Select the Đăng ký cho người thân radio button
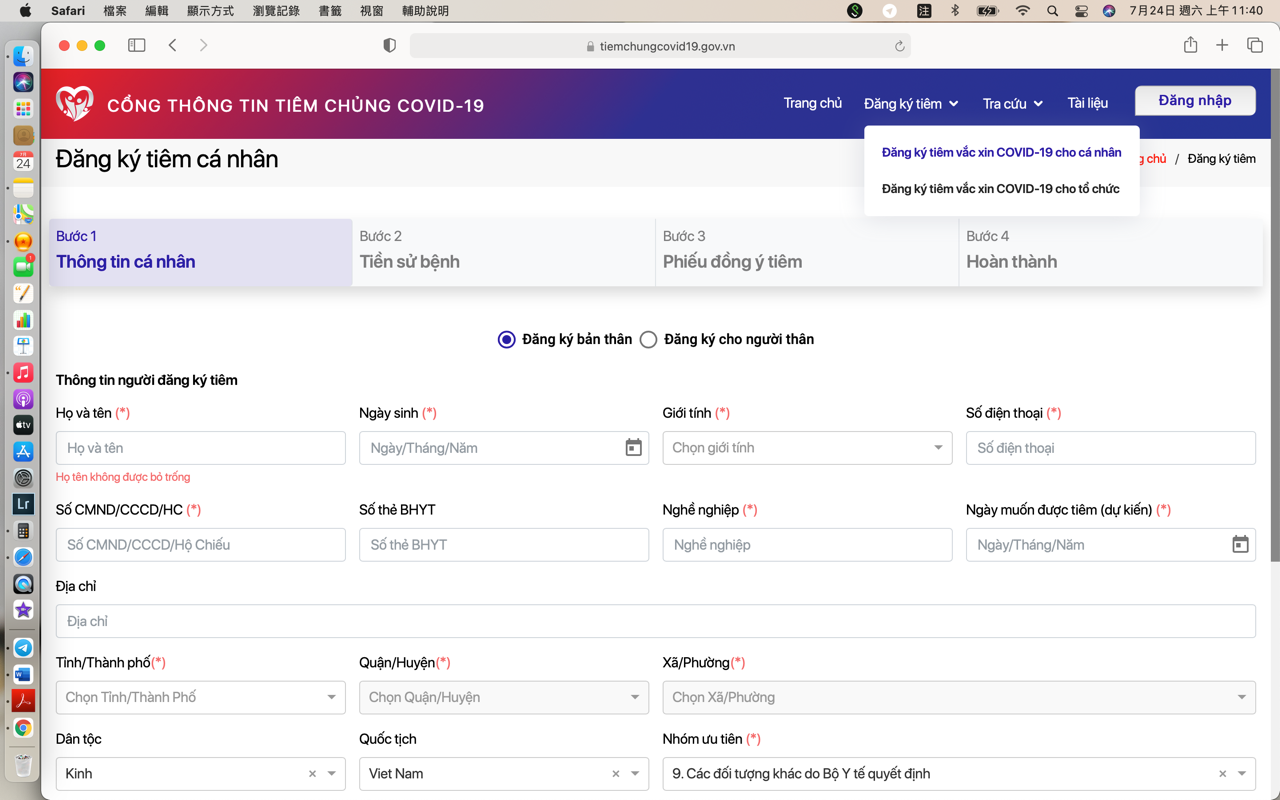Screen dimensions: 1280x800 648,340
